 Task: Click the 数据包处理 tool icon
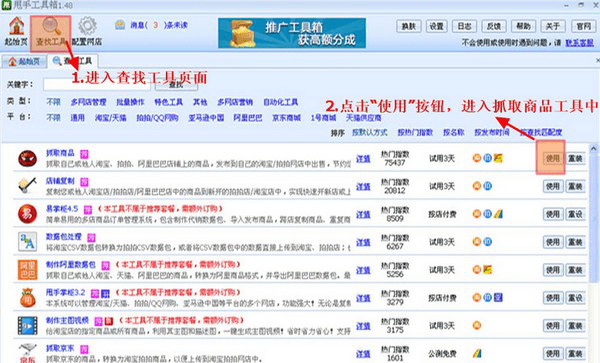click(x=28, y=242)
